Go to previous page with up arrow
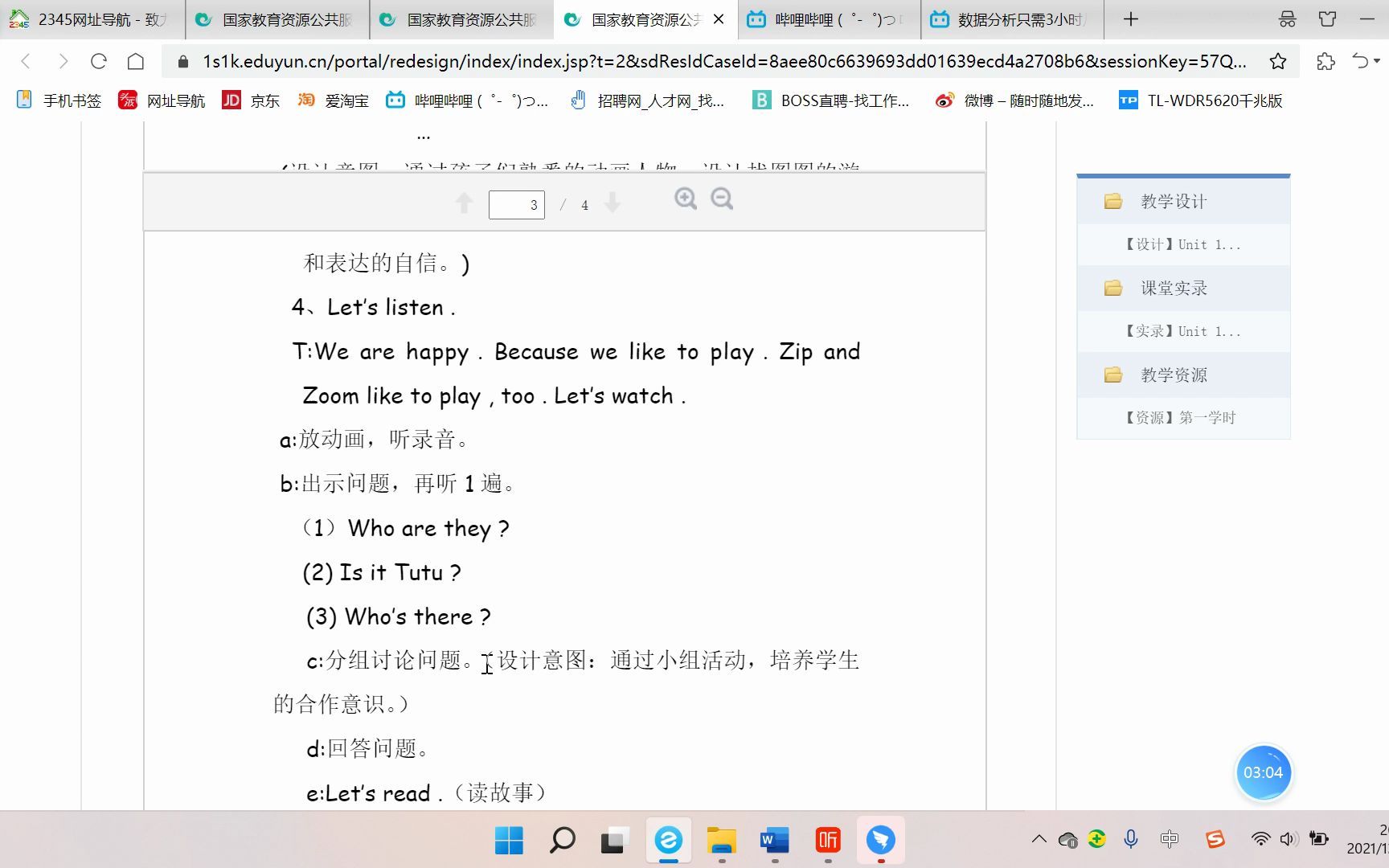The width and height of the screenshot is (1389, 868). [464, 203]
